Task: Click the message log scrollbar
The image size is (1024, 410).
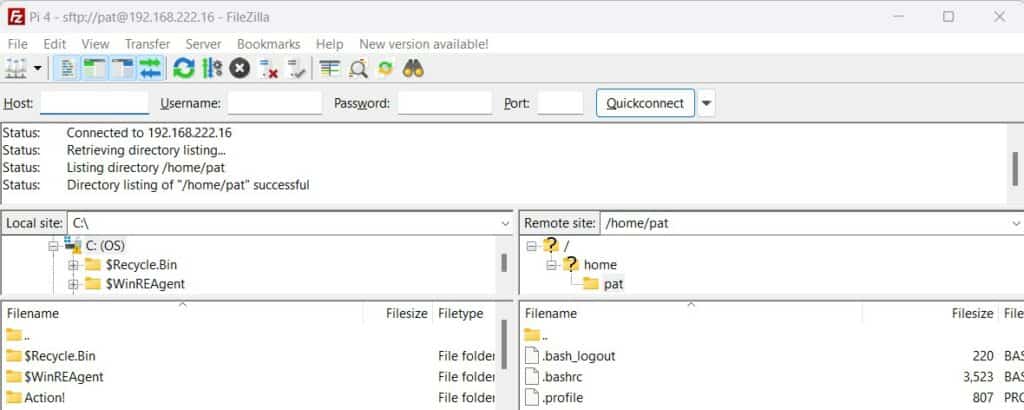Action: (1015, 168)
